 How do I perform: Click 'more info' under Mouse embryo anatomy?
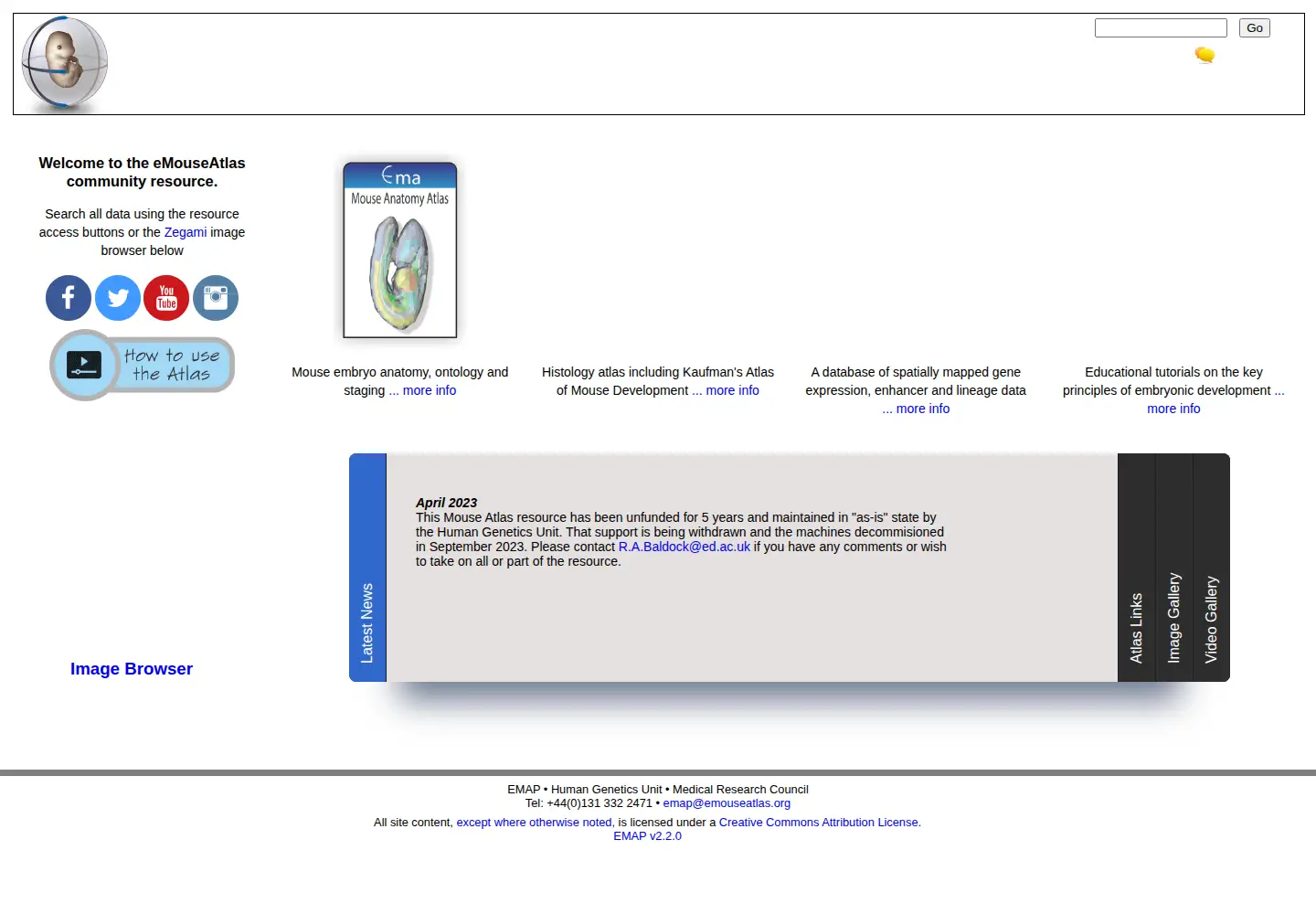coord(422,390)
